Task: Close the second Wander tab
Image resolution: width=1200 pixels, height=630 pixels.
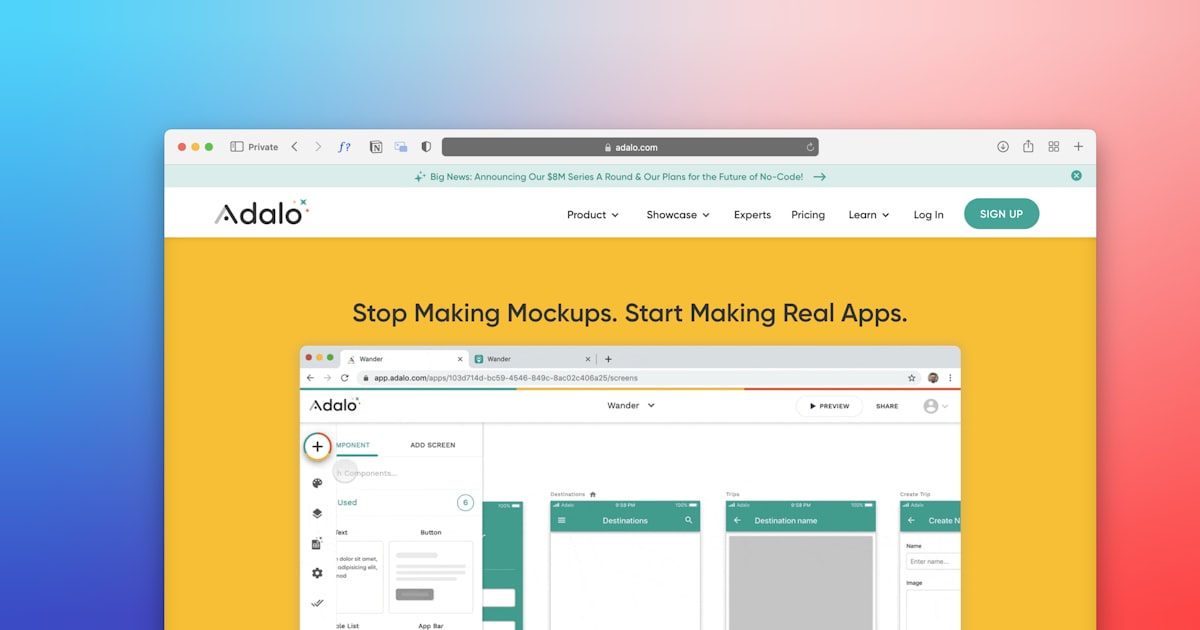Action: point(587,359)
